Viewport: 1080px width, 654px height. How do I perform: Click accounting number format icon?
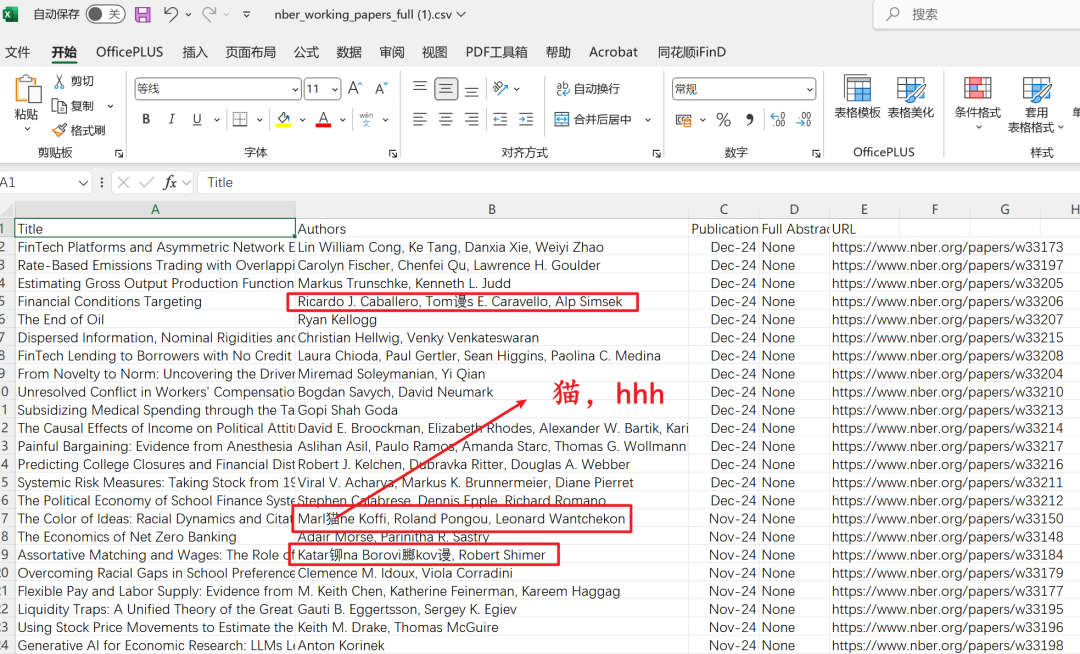point(683,120)
